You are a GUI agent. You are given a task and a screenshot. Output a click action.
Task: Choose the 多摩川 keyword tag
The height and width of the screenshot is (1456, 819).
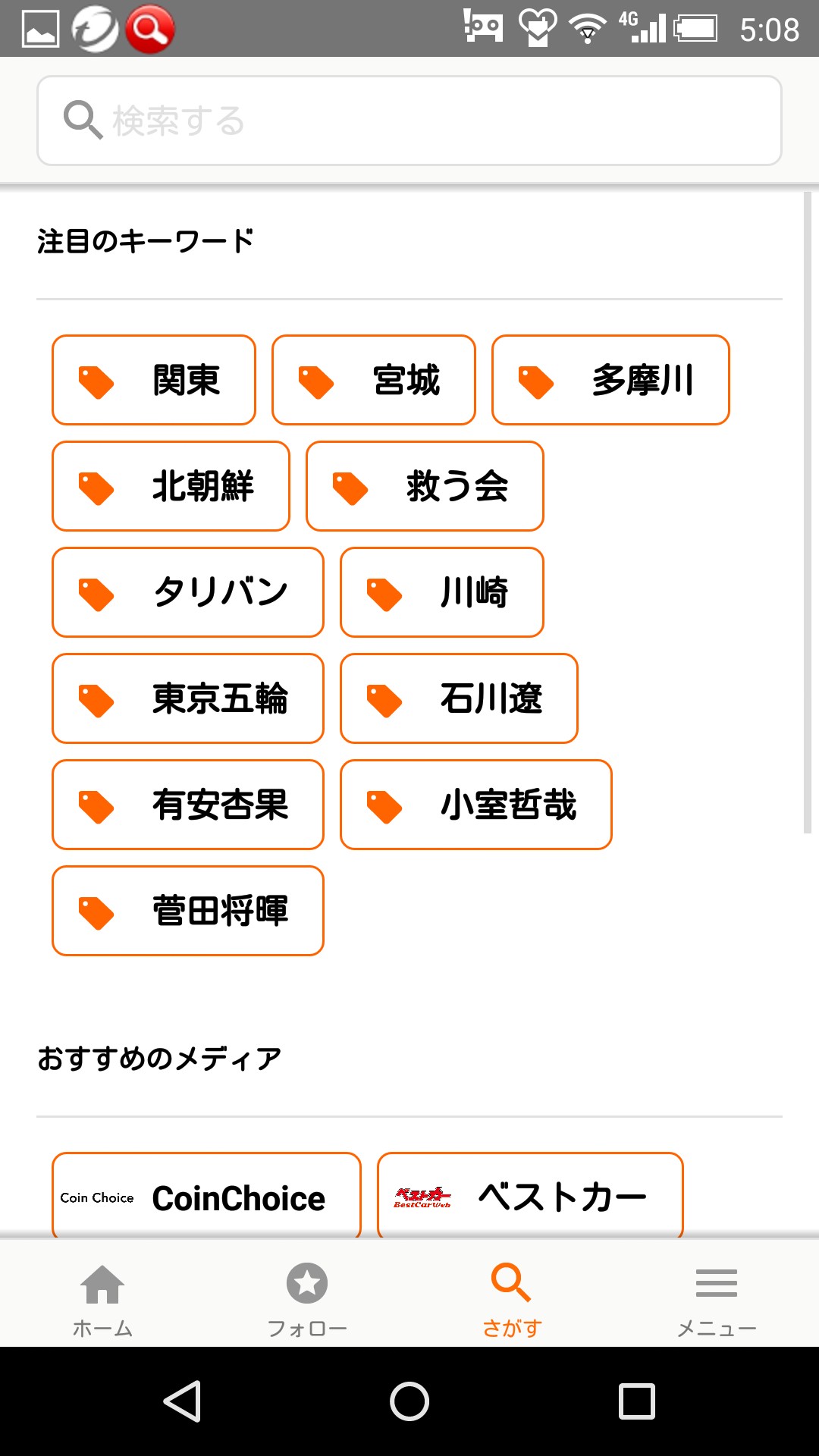[610, 380]
